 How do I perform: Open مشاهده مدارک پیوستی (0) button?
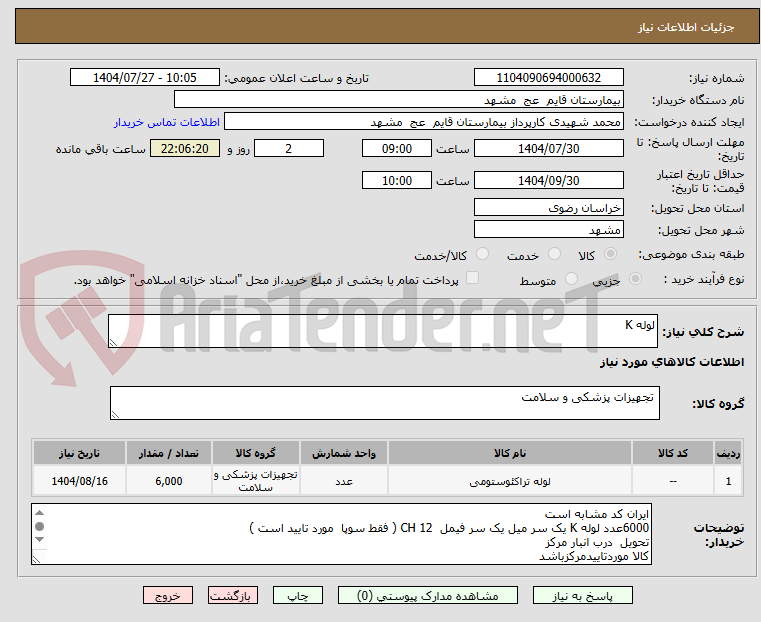[428, 595]
